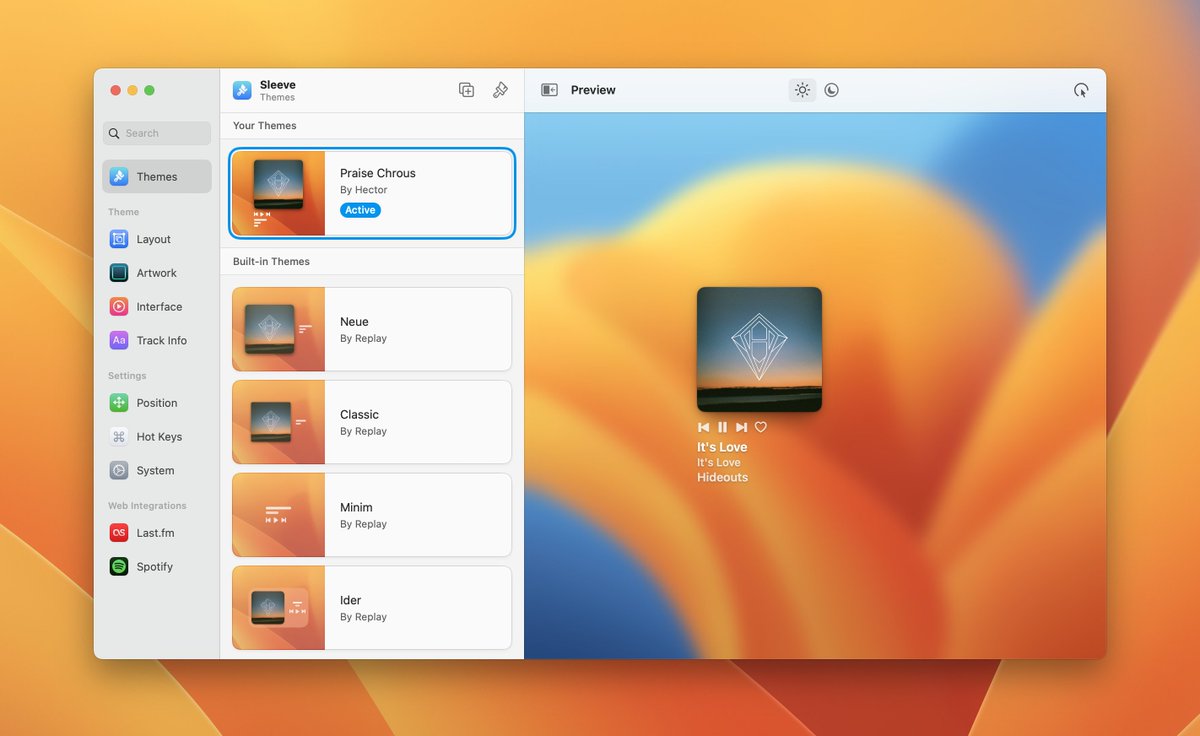Click the duplicate theme icon

click(467, 90)
